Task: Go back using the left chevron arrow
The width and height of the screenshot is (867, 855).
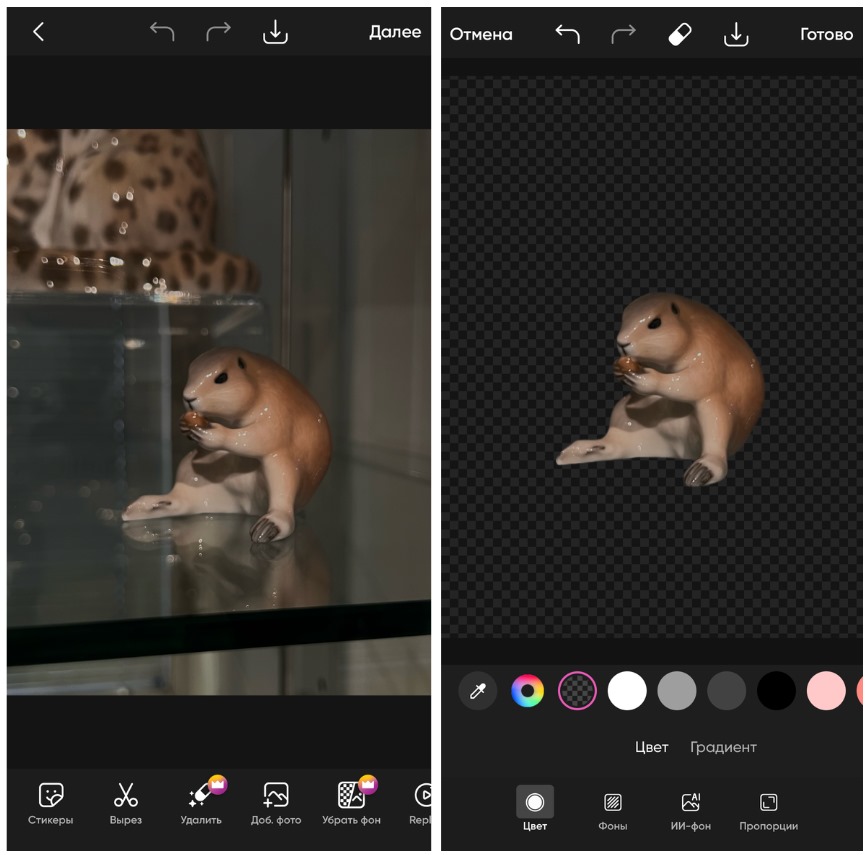Action: 38,32
